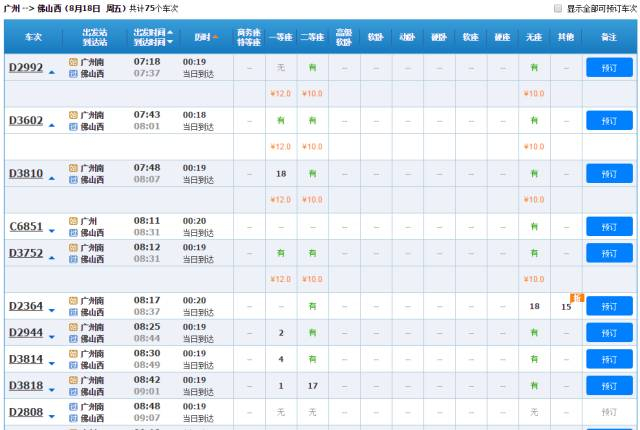Click 预订 in the D2364 row
The width and height of the screenshot is (640, 430).
click(x=609, y=306)
